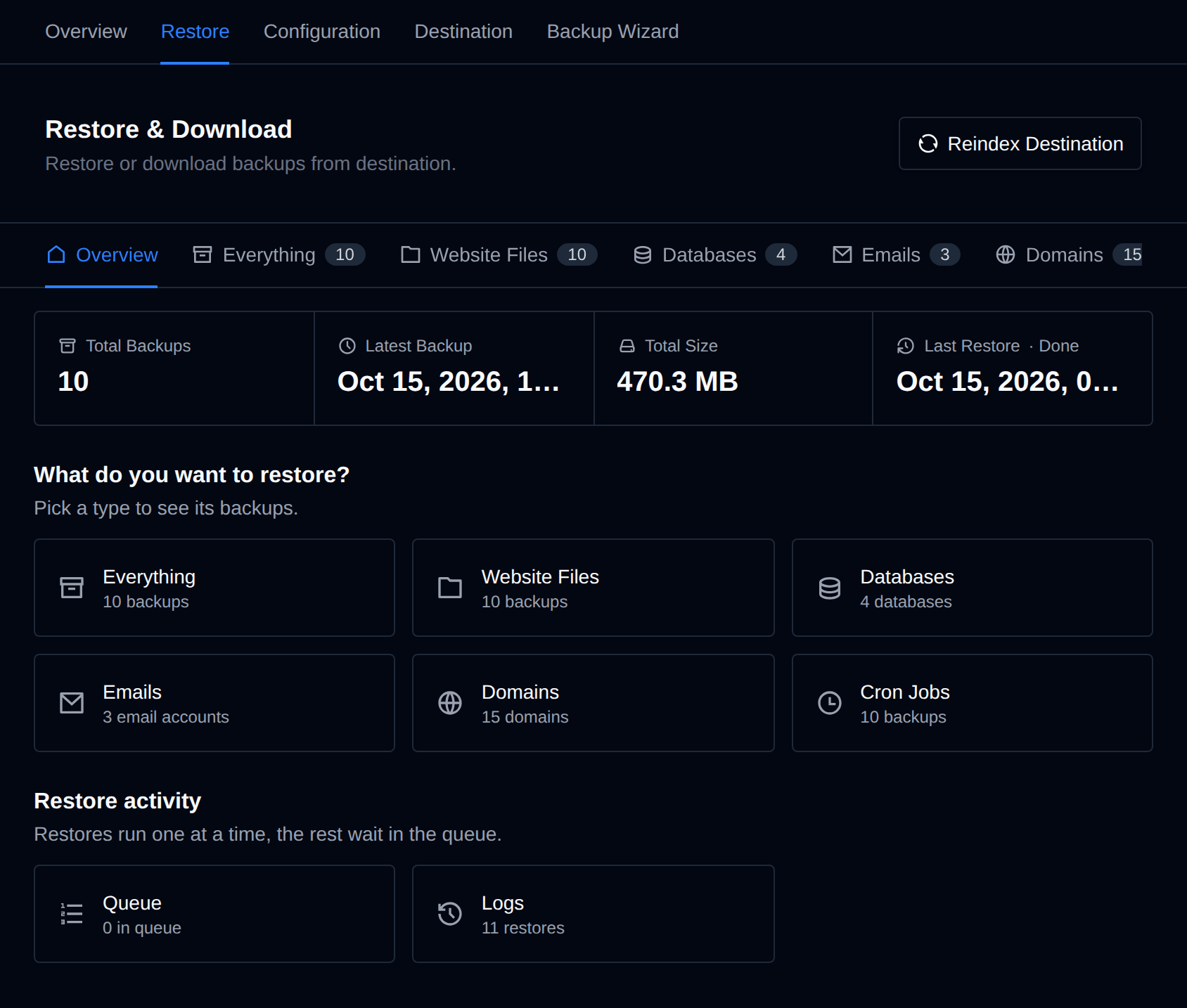
Task: Click the globe icon in Domains card
Action: coord(450,703)
